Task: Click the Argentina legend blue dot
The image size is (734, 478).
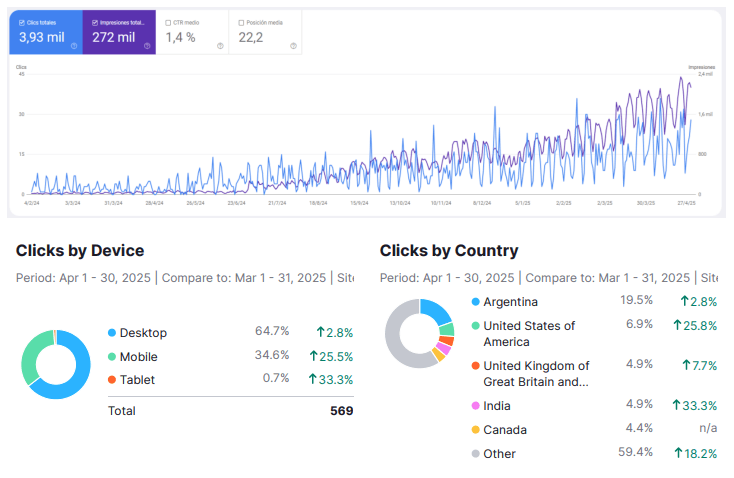Action: click(x=474, y=302)
